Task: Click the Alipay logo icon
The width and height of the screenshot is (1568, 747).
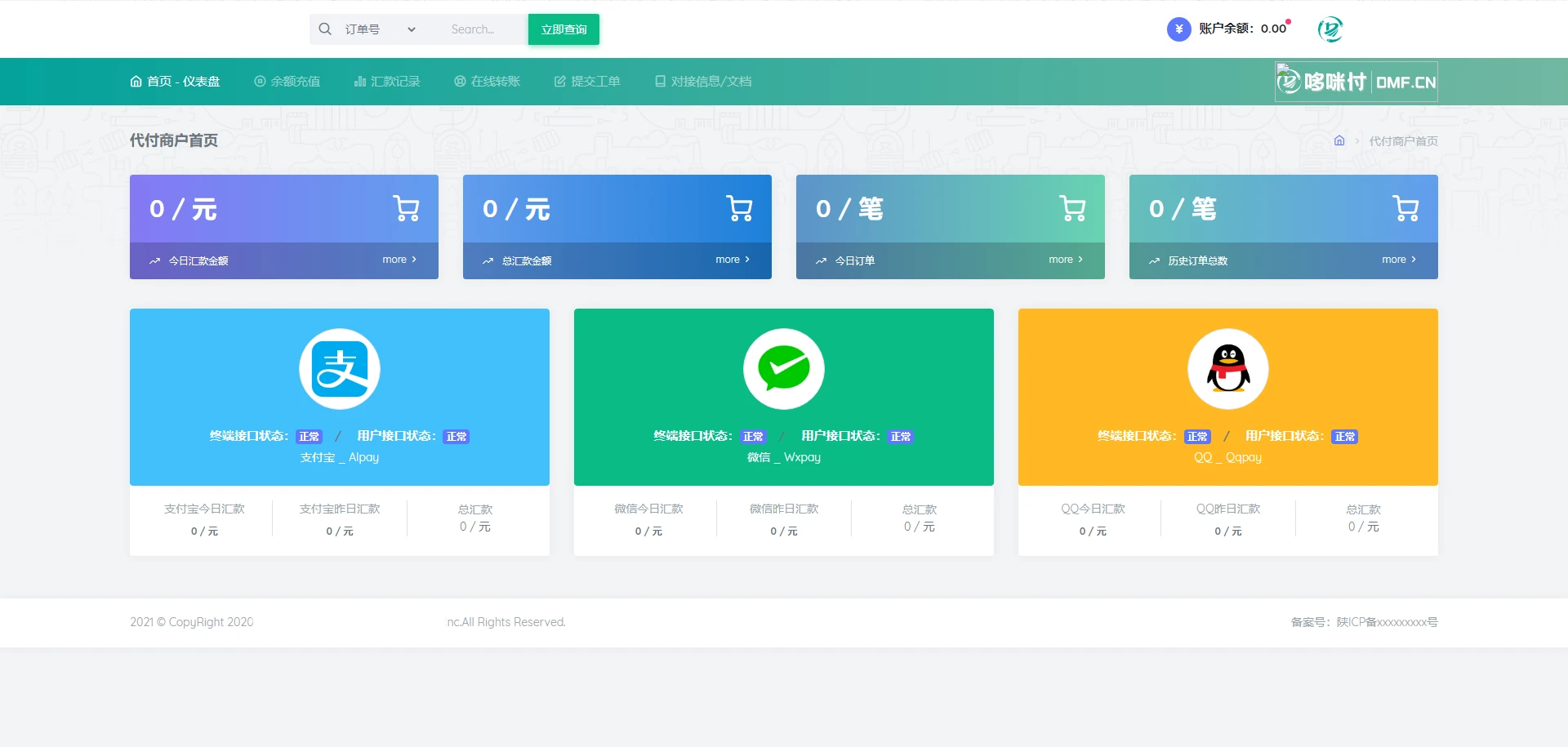Action: tap(340, 369)
